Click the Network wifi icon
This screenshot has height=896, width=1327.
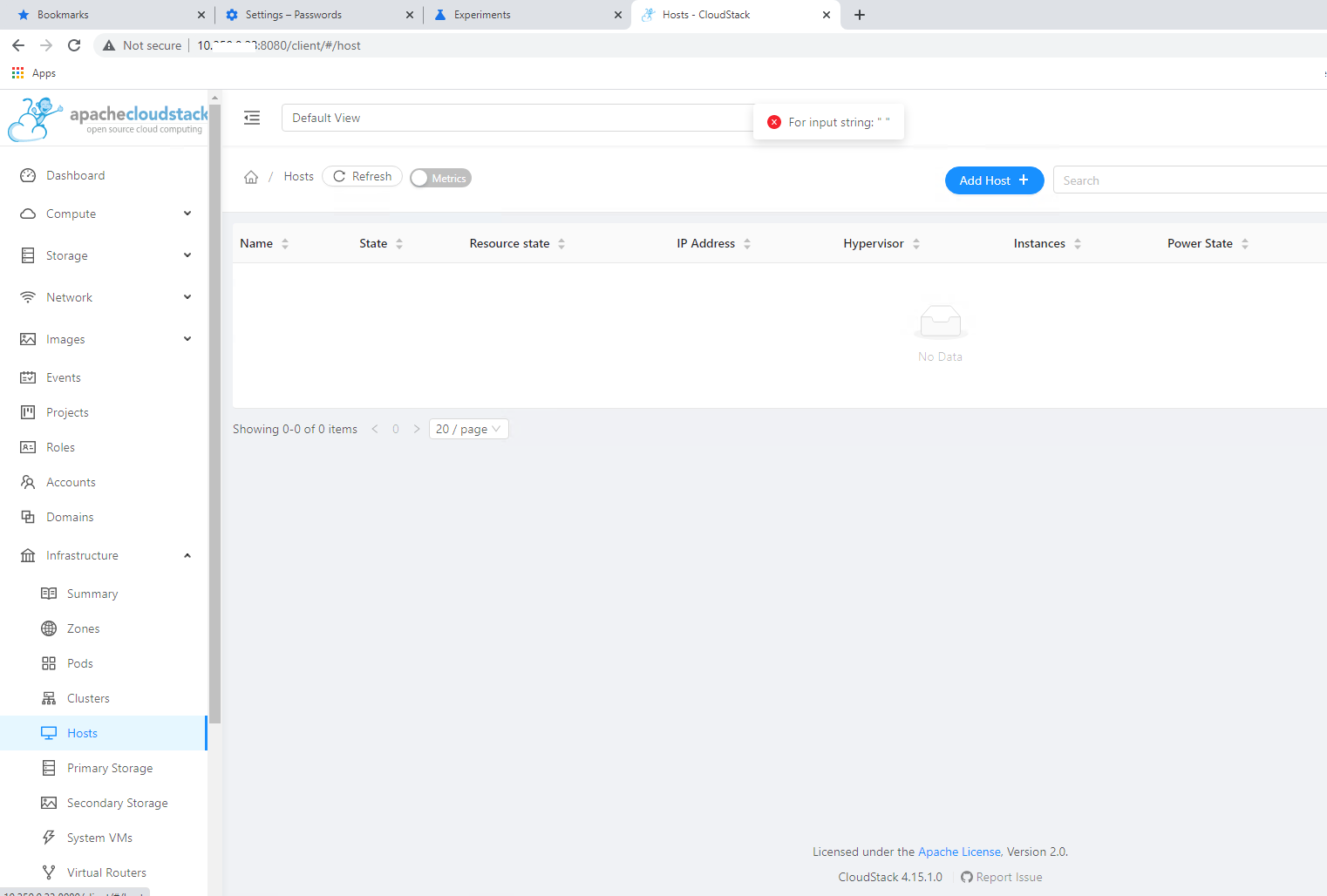[28, 297]
